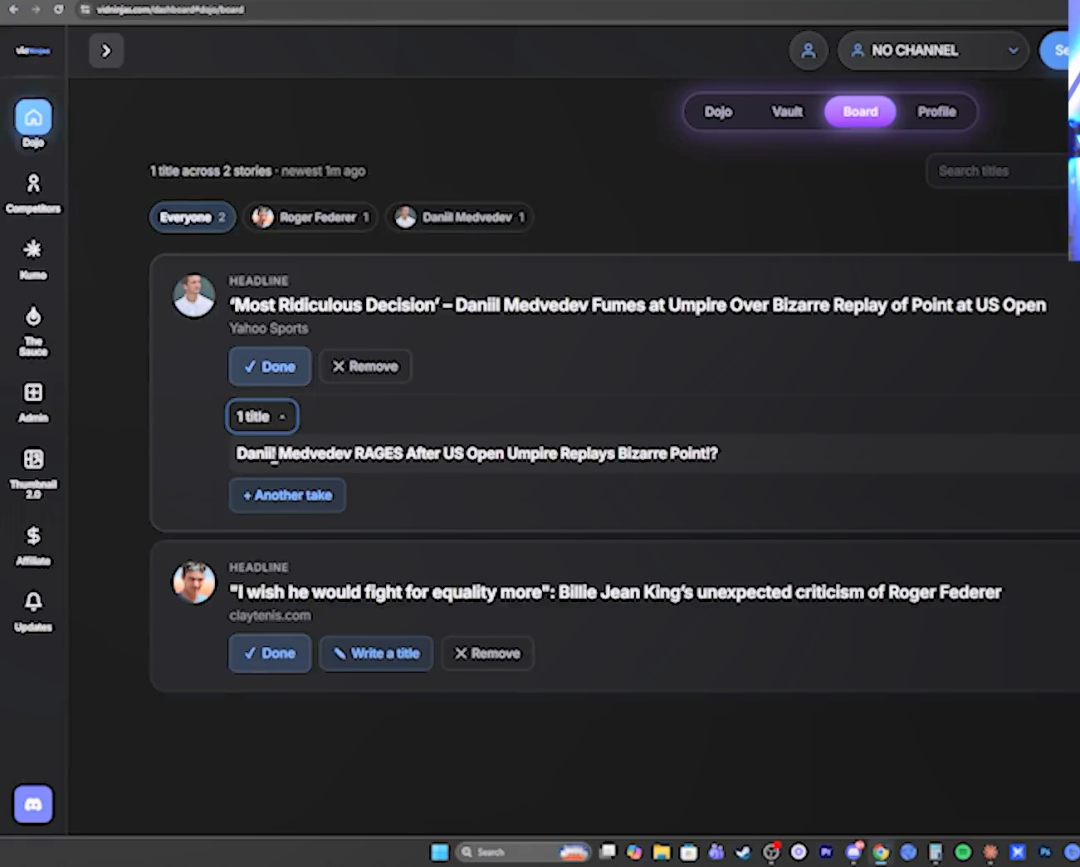
Task: Switch to the Dojo tab
Action: 718,112
